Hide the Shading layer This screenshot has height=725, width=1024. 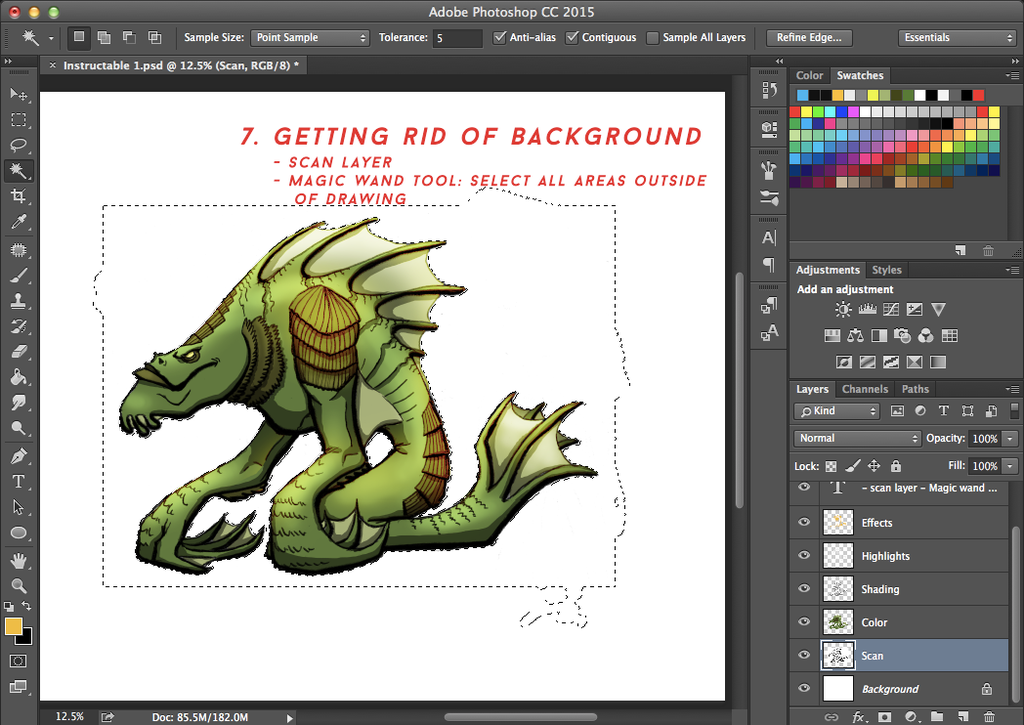(x=803, y=589)
